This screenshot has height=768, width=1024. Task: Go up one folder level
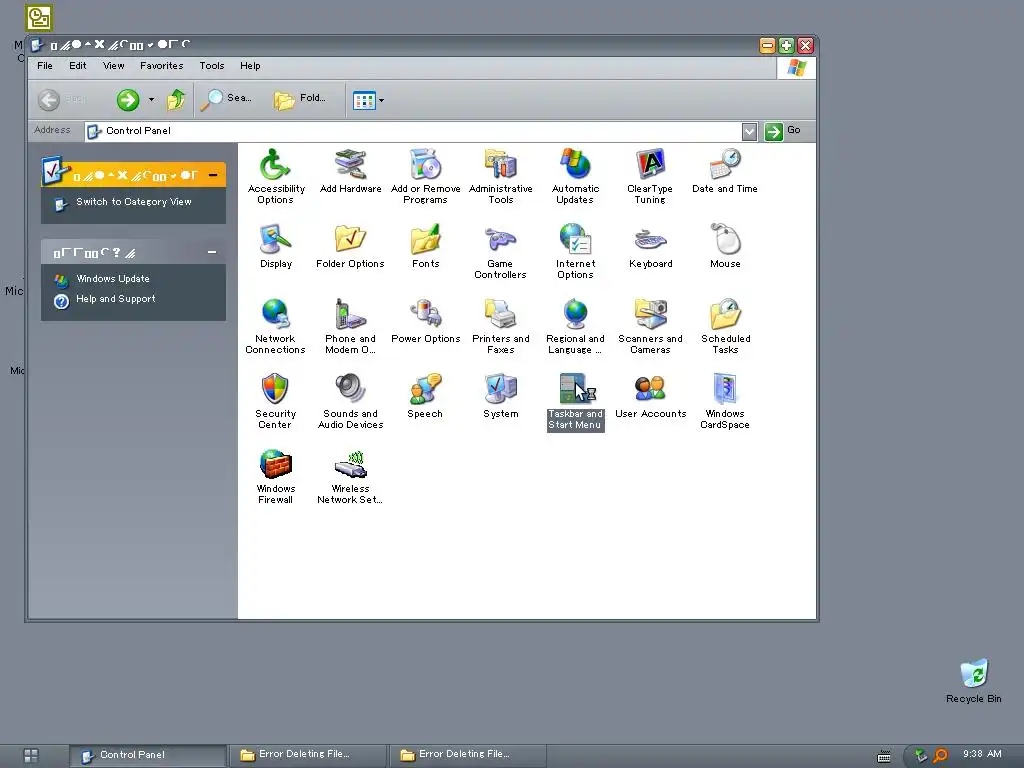click(x=176, y=100)
